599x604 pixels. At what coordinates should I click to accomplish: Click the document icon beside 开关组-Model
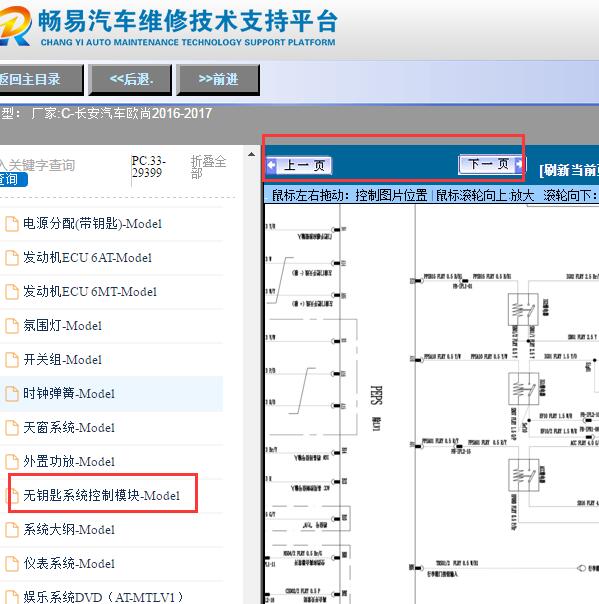click(12, 359)
